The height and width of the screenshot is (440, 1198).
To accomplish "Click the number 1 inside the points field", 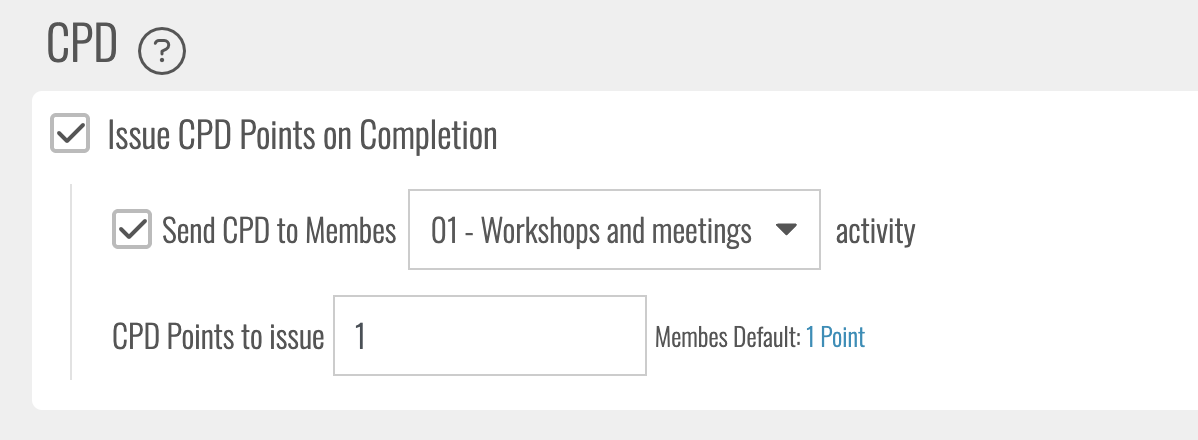I will coord(360,337).
